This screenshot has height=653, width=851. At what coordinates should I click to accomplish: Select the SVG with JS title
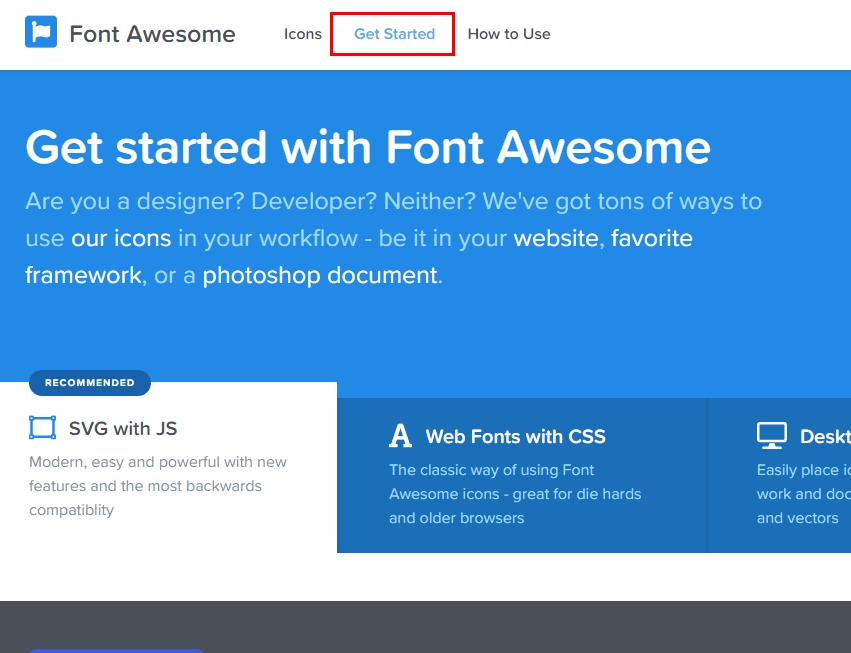[x=123, y=428]
